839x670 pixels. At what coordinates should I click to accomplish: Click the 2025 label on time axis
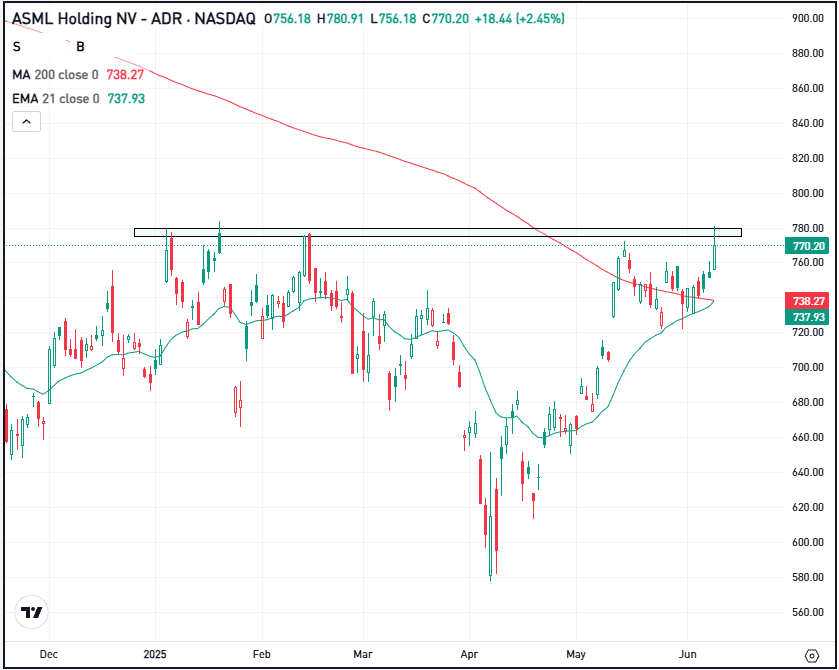coord(155,654)
